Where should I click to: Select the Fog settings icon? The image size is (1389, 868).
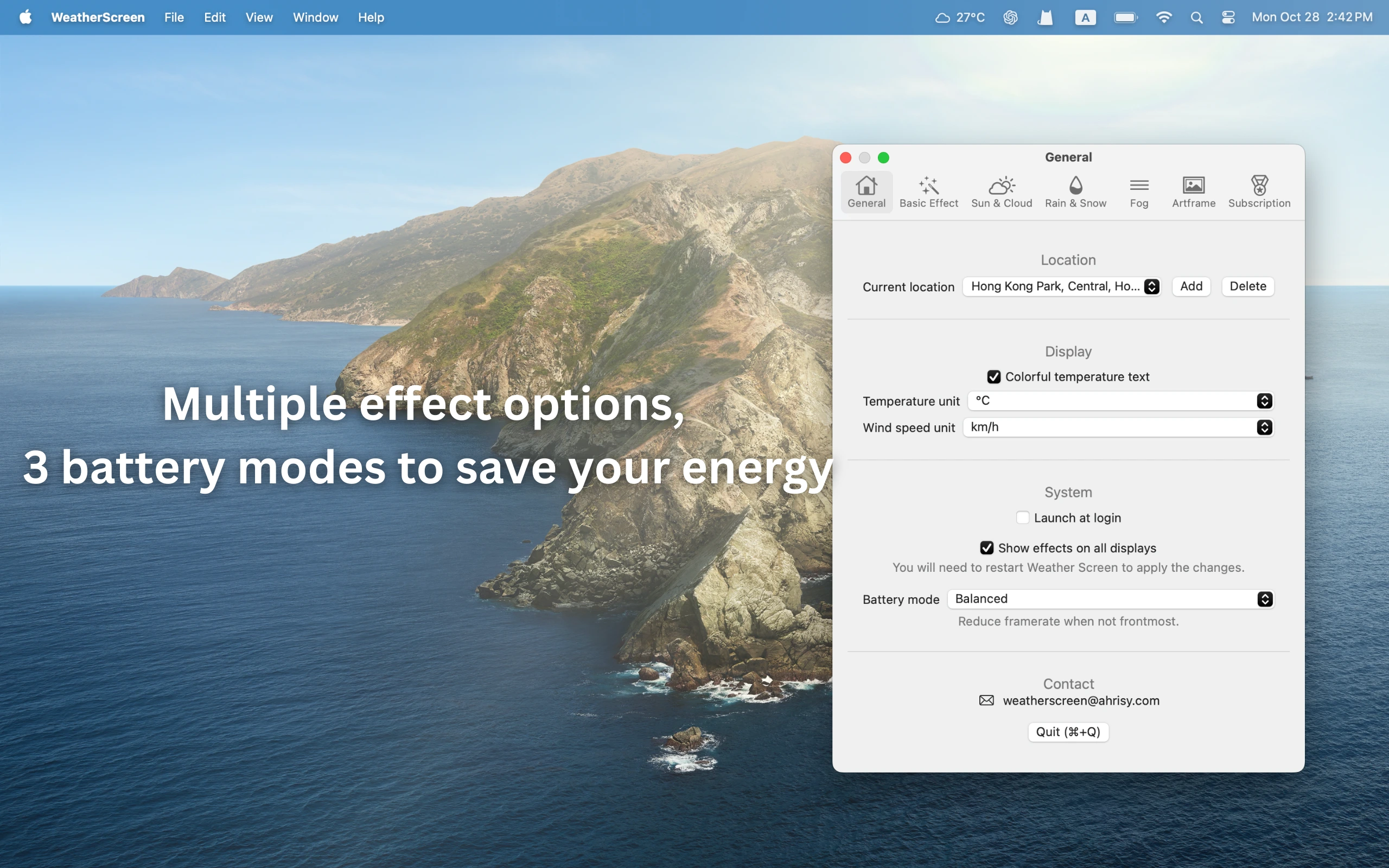click(x=1139, y=192)
